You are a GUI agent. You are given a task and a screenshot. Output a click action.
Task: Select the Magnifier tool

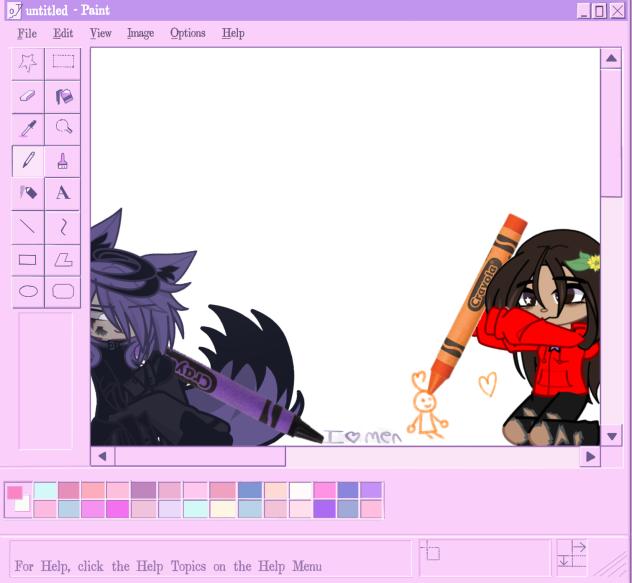(x=63, y=128)
